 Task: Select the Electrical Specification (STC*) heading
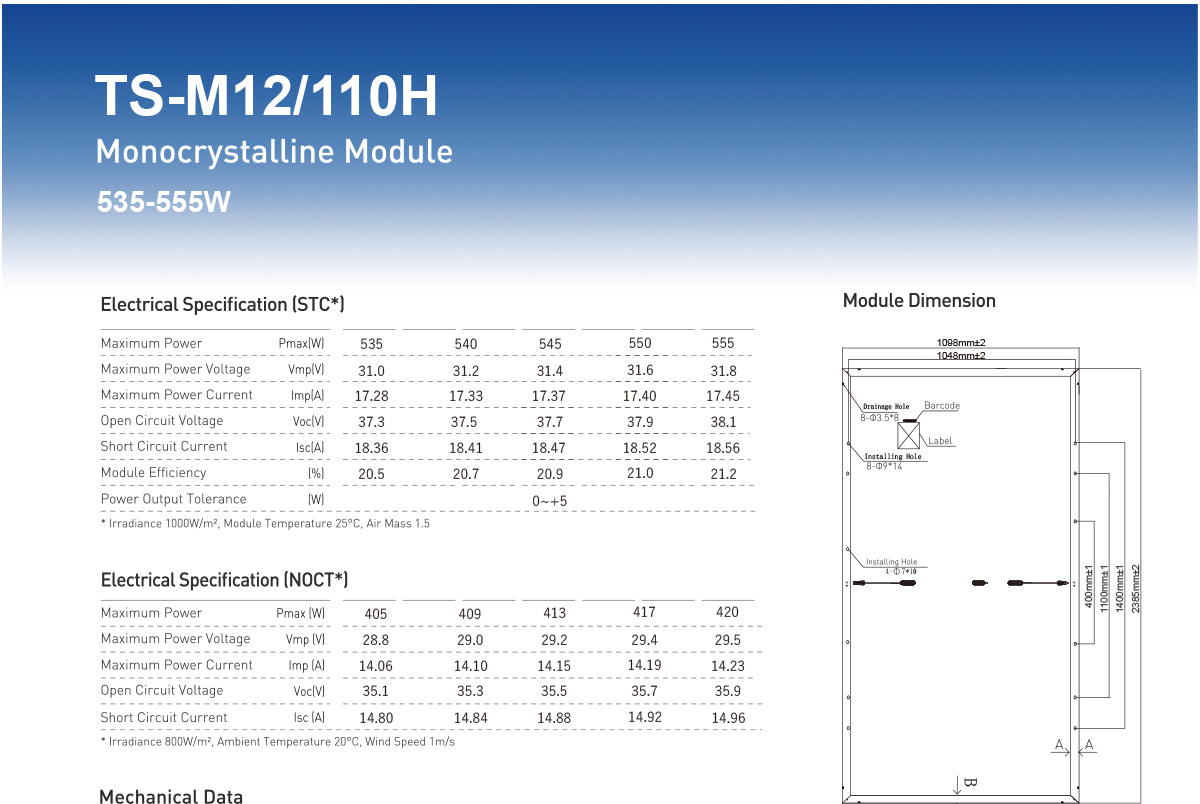click(222, 304)
